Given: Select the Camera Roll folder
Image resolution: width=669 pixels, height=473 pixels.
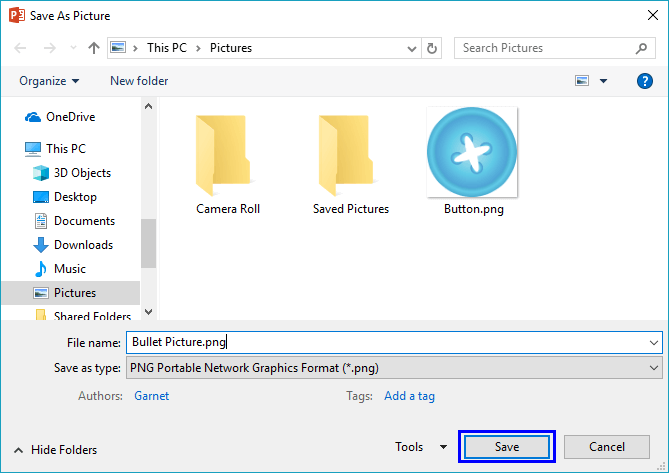Looking at the screenshot, I should tap(228, 162).
